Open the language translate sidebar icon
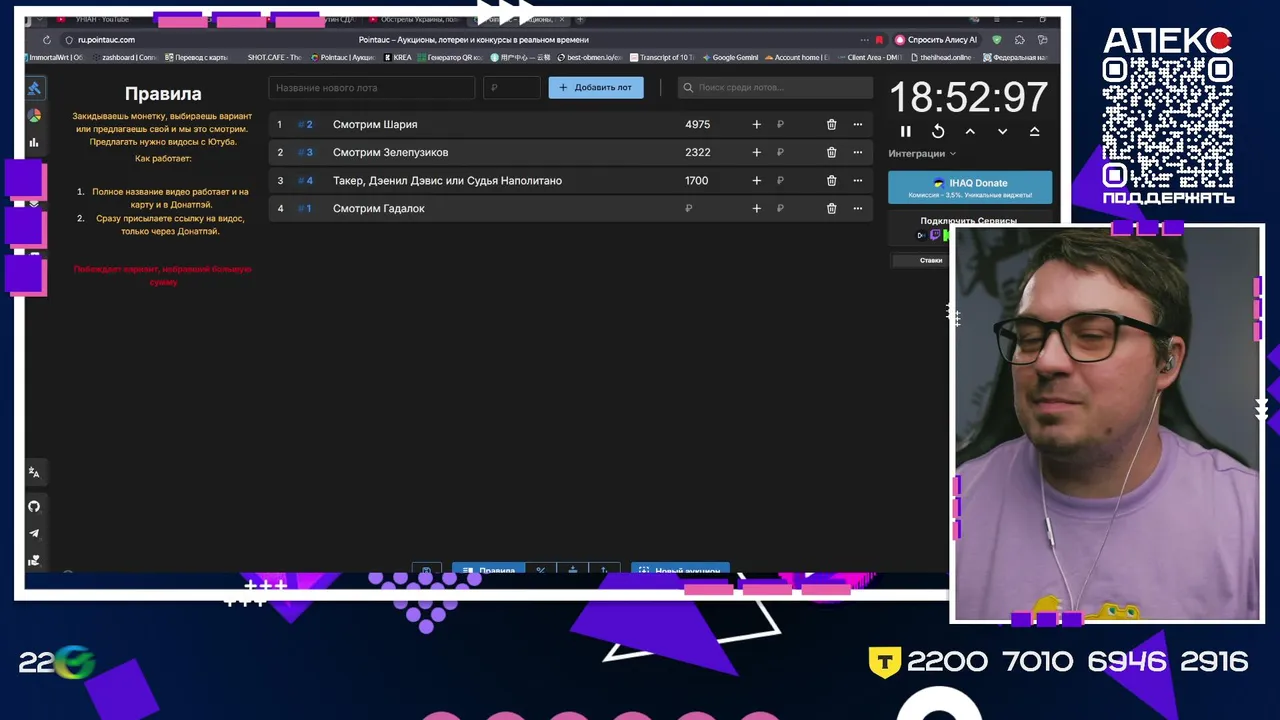The width and height of the screenshot is (1280, 720). (34, 472)
